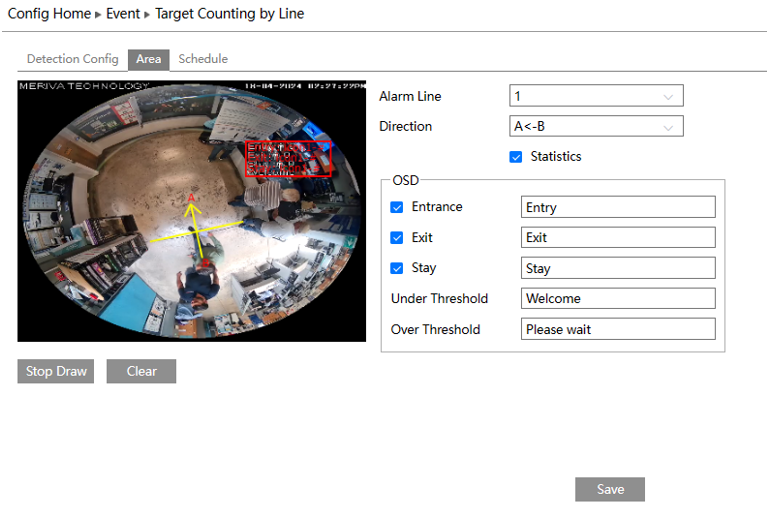
Task: Switch to the Detection Config tab
Action: (x=73, y=59)
